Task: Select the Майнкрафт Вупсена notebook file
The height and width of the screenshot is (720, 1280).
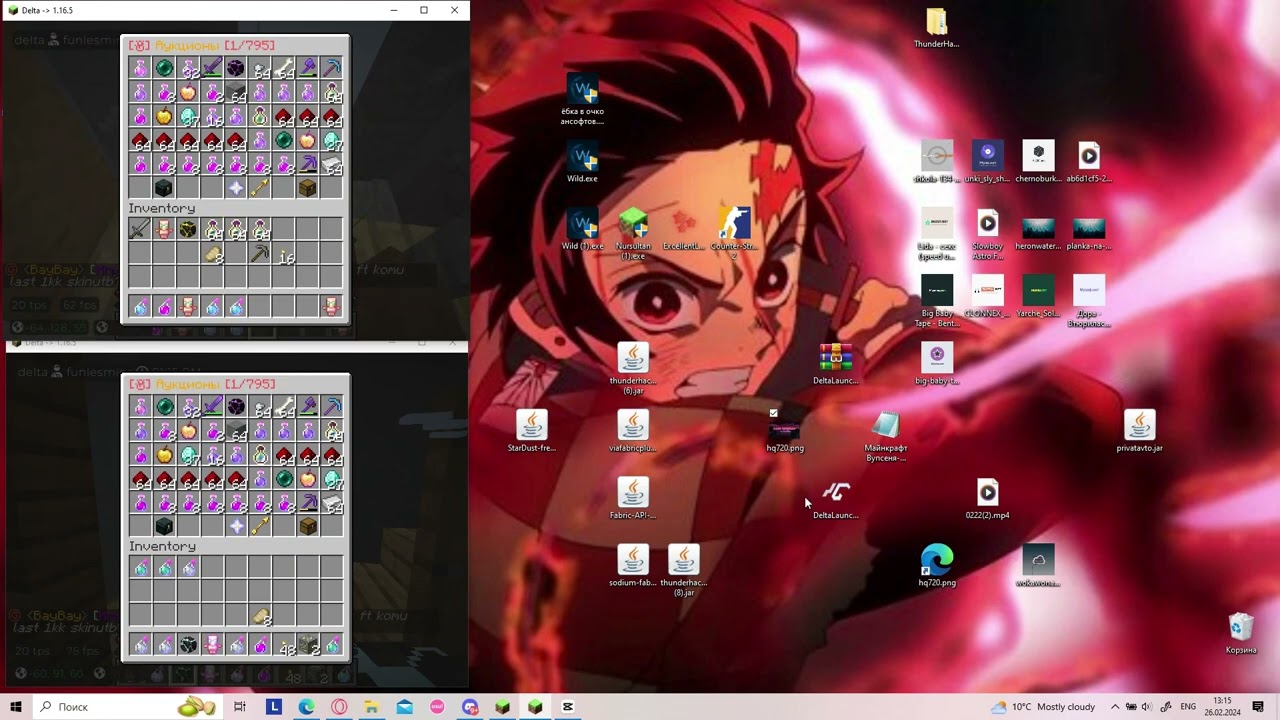Action: tap(886, 437)
